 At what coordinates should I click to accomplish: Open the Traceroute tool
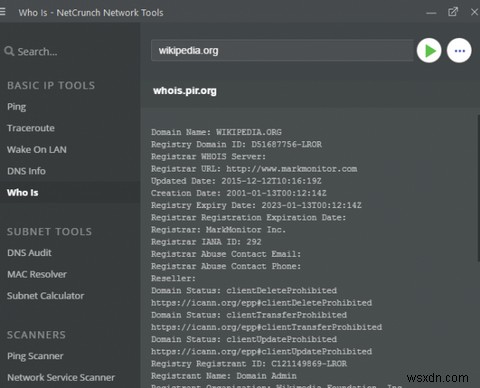(x=31, y=128)
